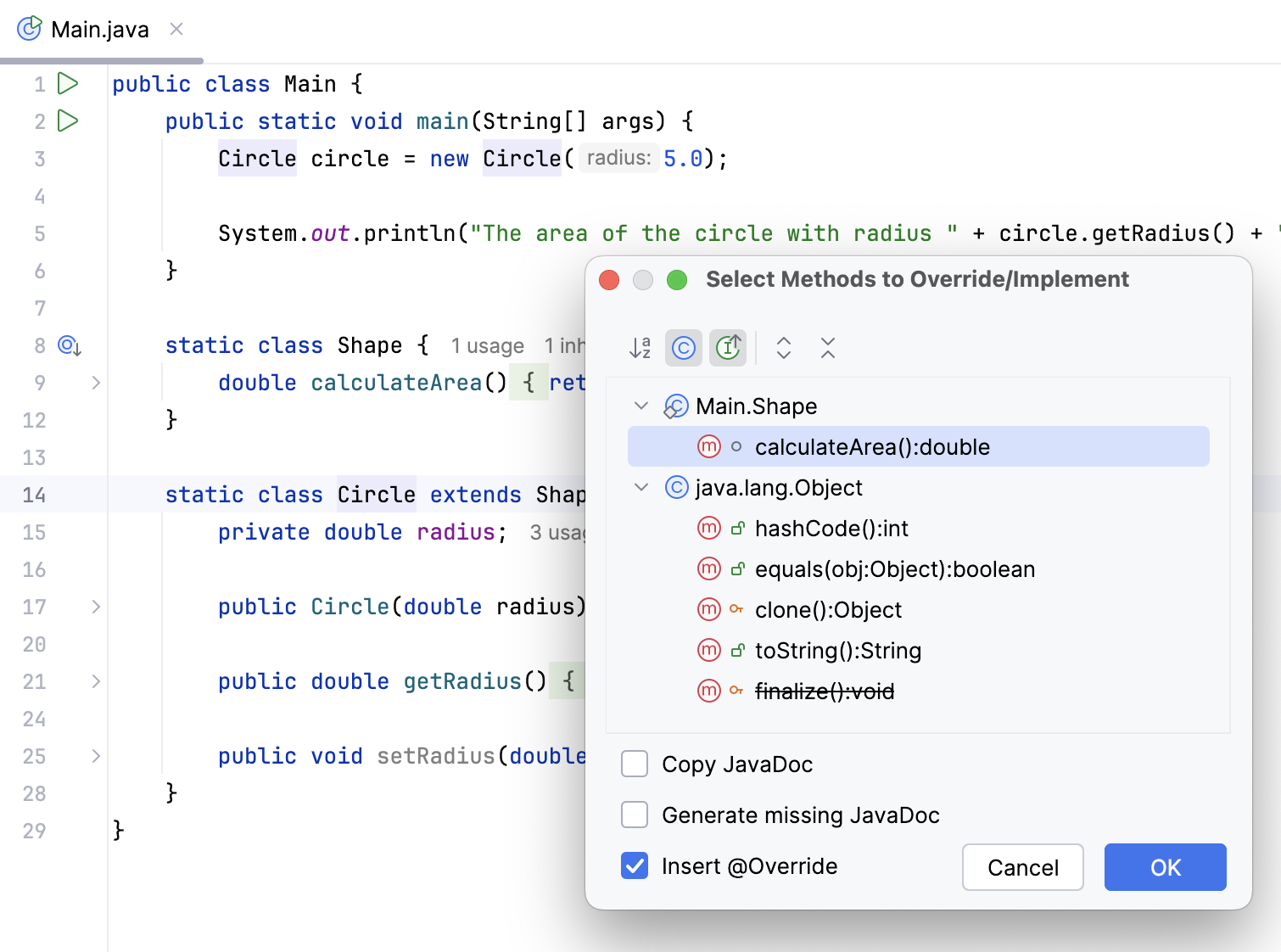This screenshot has height=952, width=1281.
Task: Sort methods alphabetically in the dialog
Action: 640,348
